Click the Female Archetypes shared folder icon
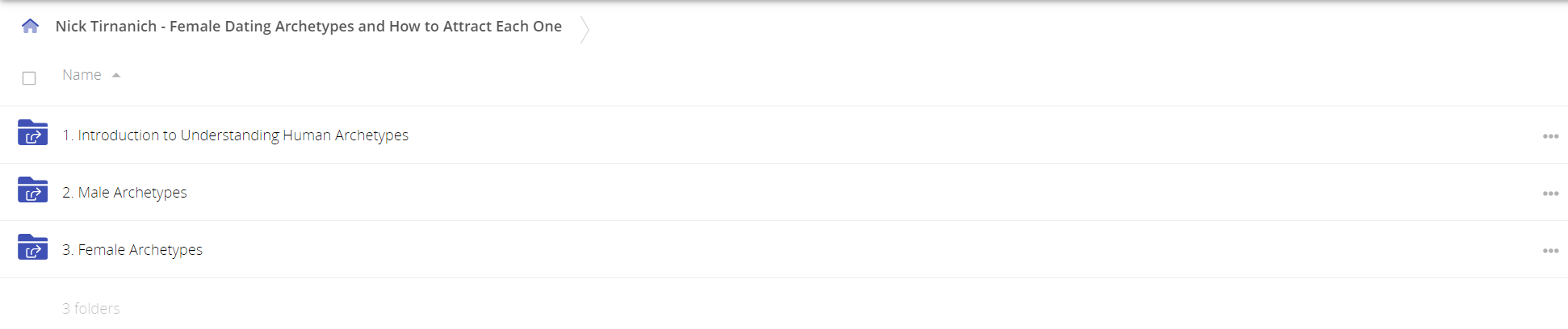Screen dimensions: 1568x329 click(32, 247)
